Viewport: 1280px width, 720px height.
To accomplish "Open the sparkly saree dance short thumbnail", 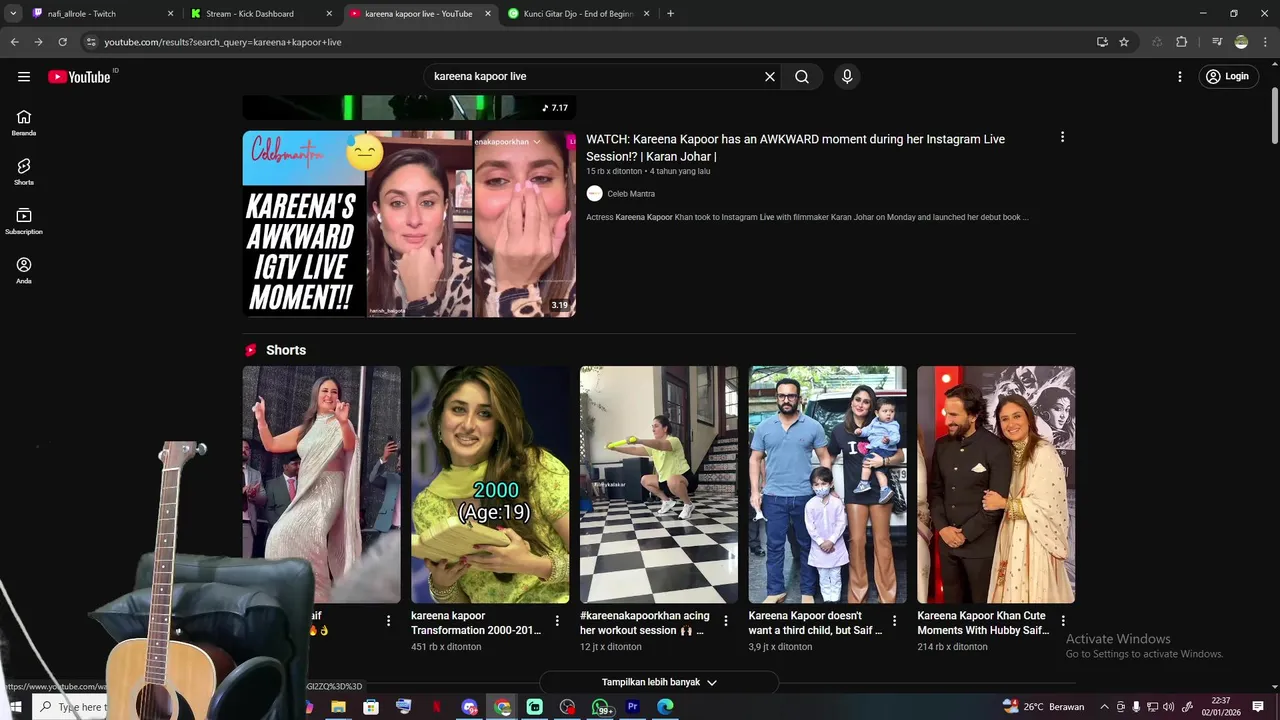I will 321,484.
